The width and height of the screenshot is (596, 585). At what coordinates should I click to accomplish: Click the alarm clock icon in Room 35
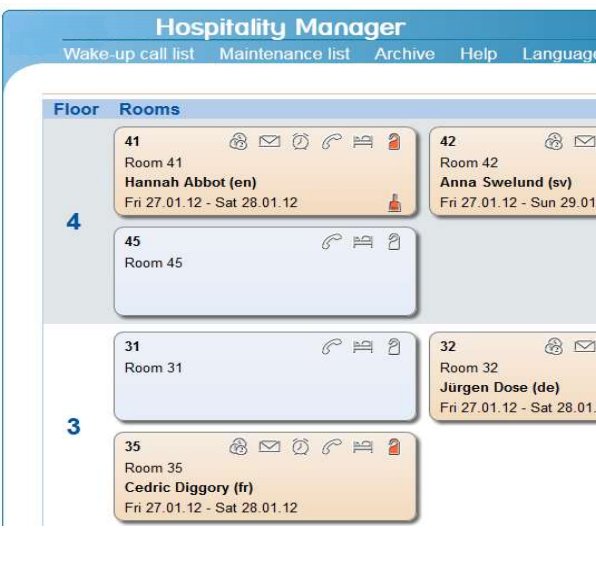coord(300,447)
